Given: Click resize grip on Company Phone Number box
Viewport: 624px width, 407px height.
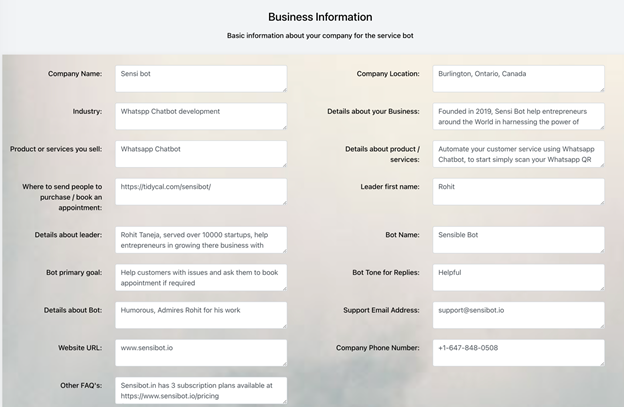Looking at the screenshot, I should [601, 363].
